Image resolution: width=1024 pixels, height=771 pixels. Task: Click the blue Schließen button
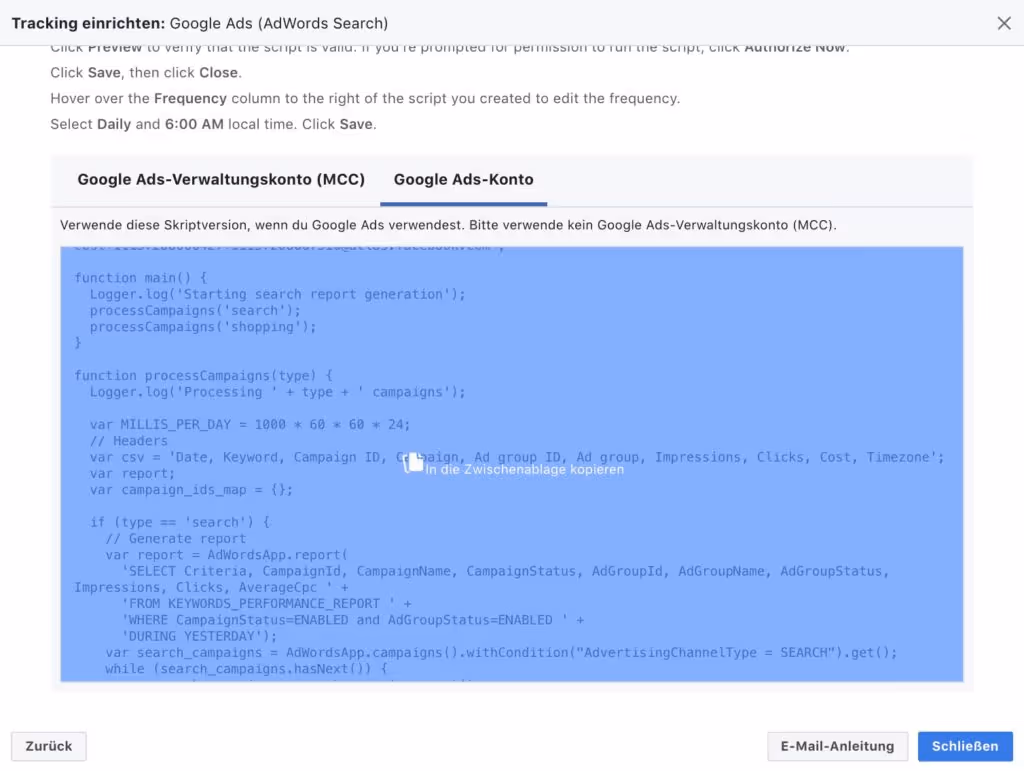[965, 746]
